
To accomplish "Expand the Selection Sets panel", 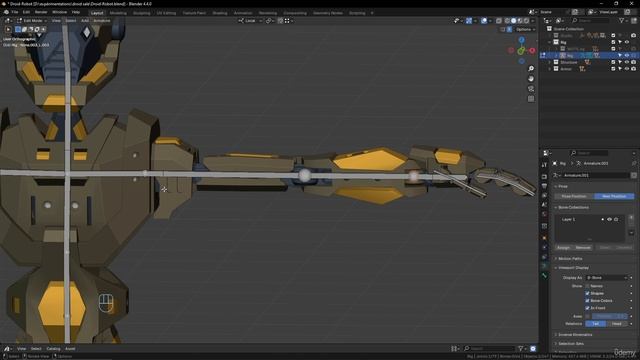I will [x=571, y=344].
